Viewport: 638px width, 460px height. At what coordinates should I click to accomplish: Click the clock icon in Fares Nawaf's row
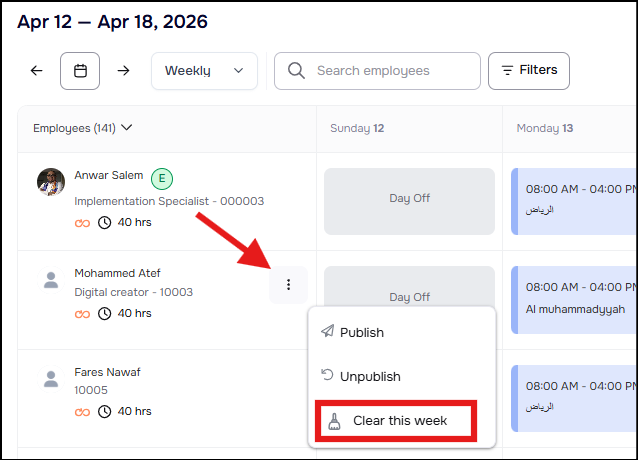pyautogui.click(x=105, y=410)
